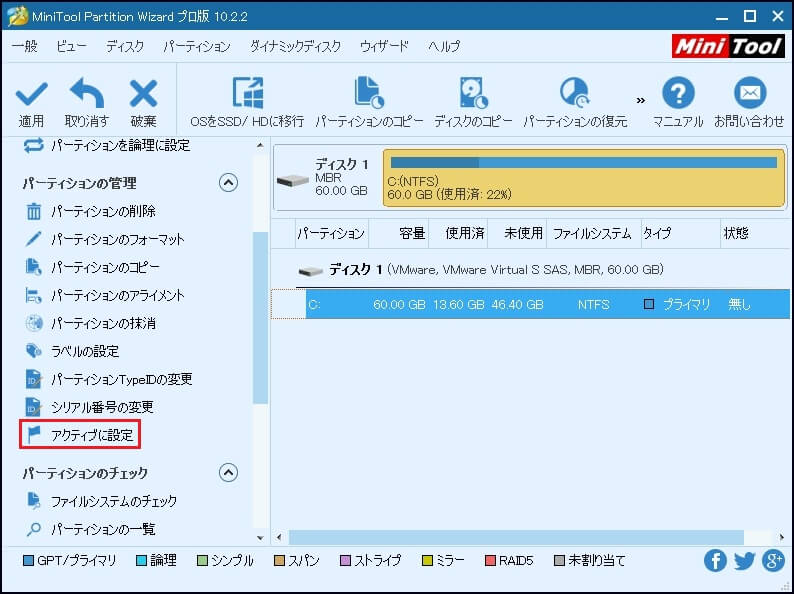Open パーティションの一覧 magnifier item
794x594 pixels.
[91, 529]
